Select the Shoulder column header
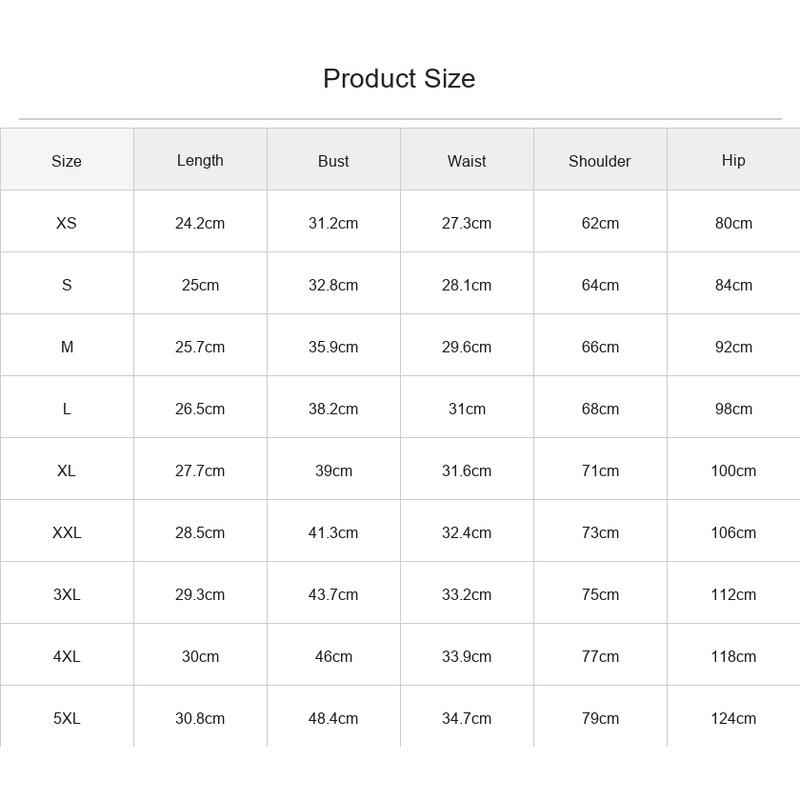 point(599,161)
